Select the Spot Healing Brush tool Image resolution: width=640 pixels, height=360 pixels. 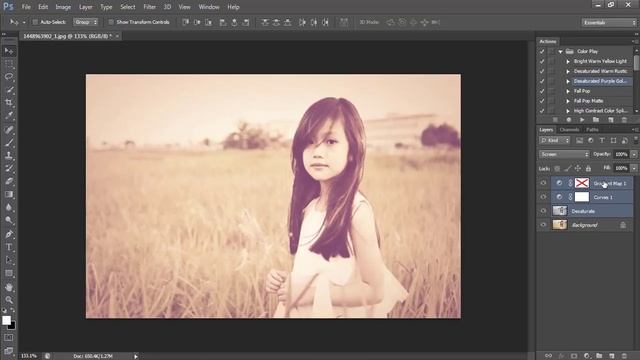[9, 130]
